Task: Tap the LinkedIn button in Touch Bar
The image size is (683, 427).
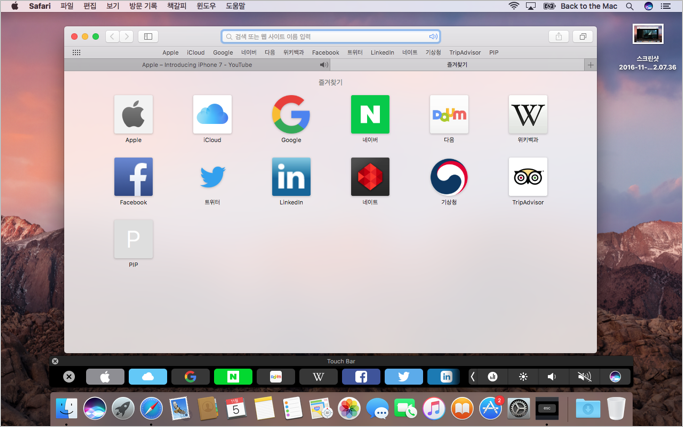Action: pyautogui.click(x=443, y=376)
